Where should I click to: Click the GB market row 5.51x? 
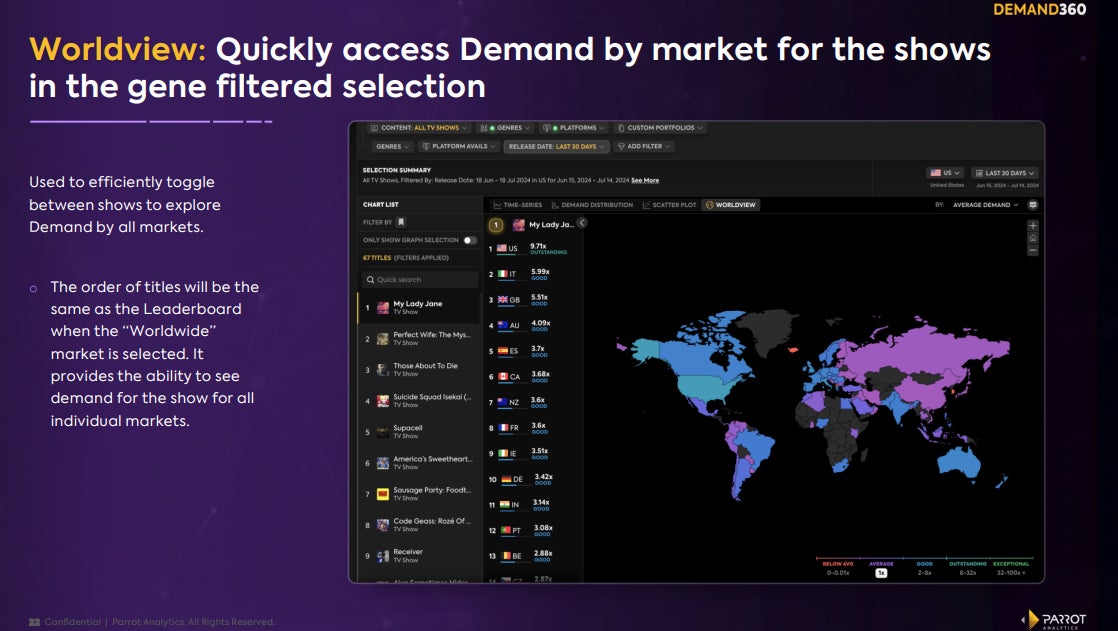531,300
